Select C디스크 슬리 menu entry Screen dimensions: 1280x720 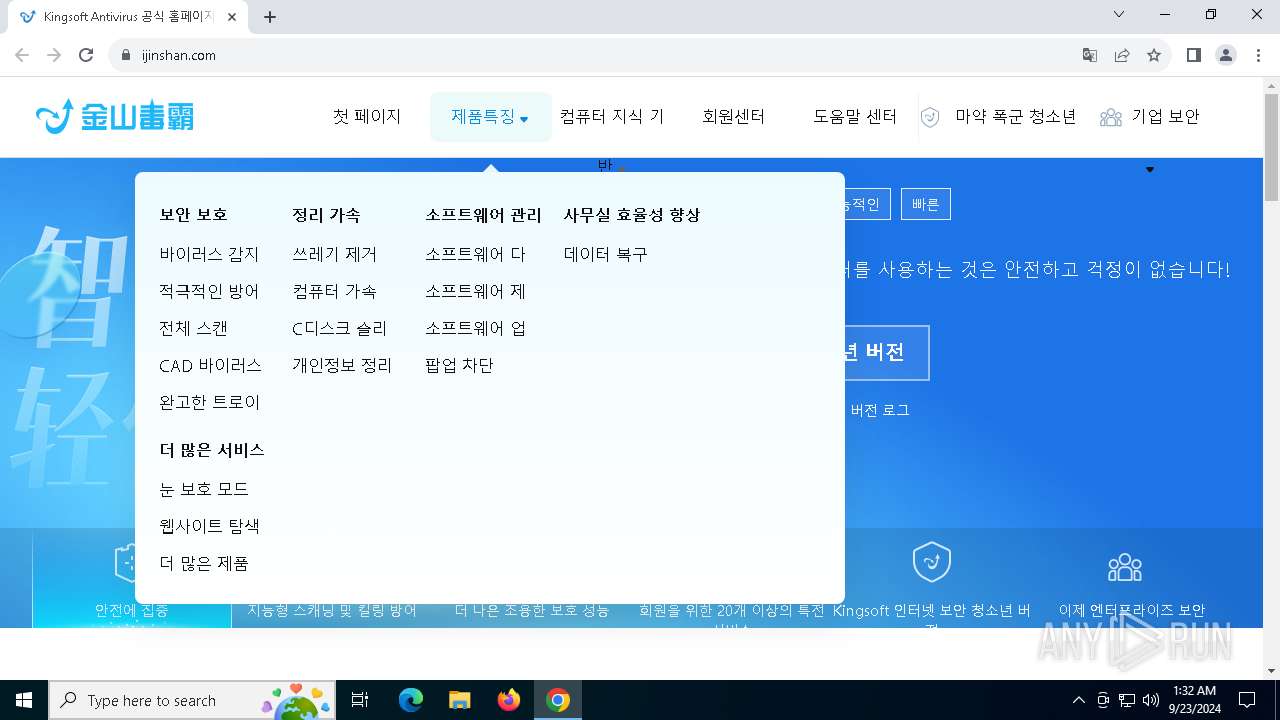click(x=339, y=328)
